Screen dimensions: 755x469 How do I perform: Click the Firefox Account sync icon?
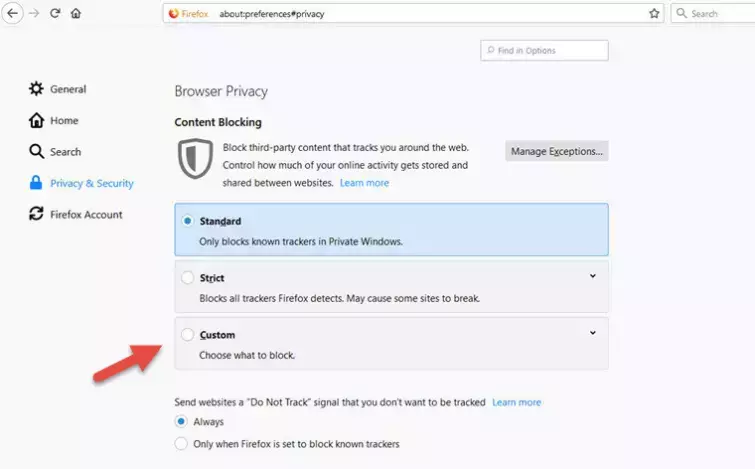coord(37,214)
